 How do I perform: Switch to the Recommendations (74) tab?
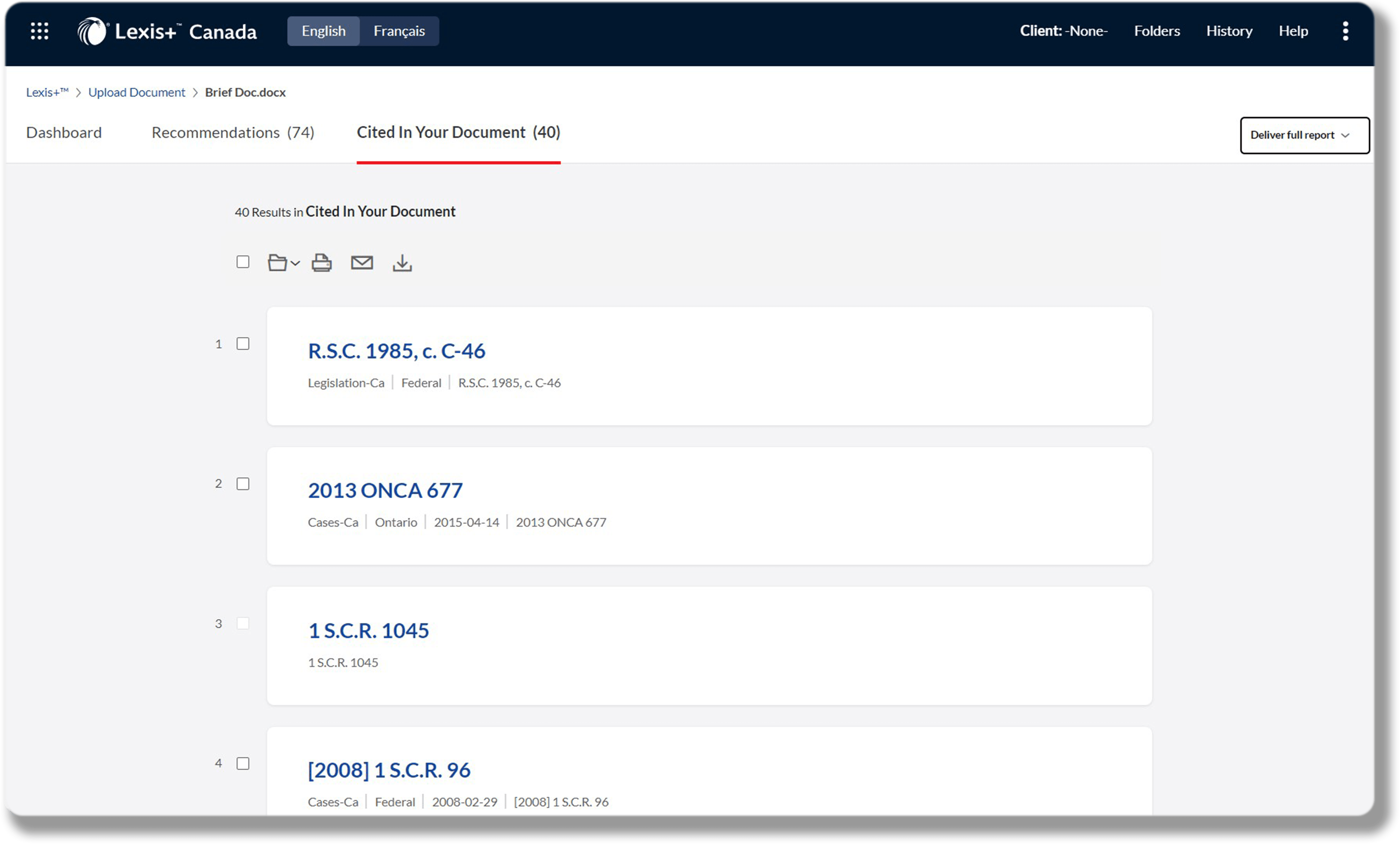click(233, 132)
